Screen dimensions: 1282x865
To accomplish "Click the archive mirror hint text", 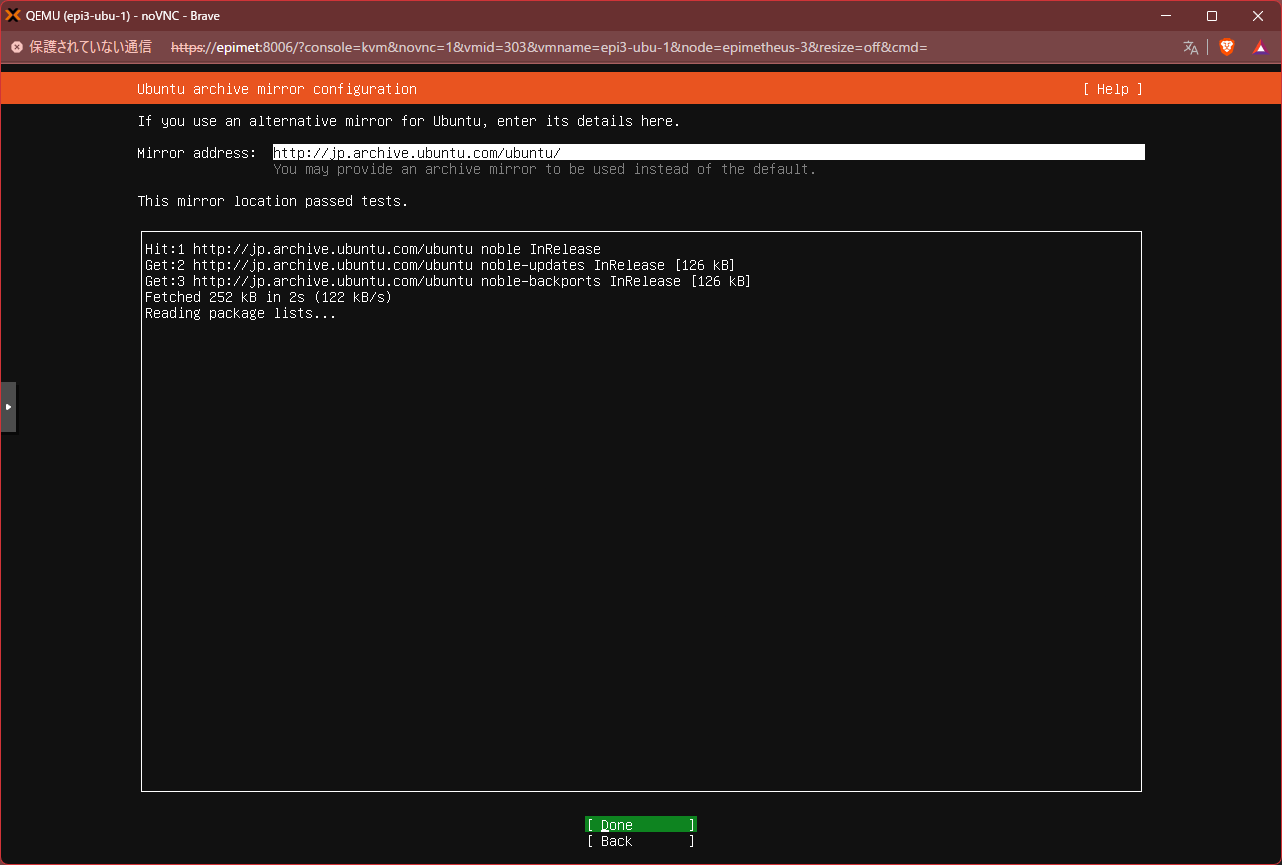I will tap(545, 169).
